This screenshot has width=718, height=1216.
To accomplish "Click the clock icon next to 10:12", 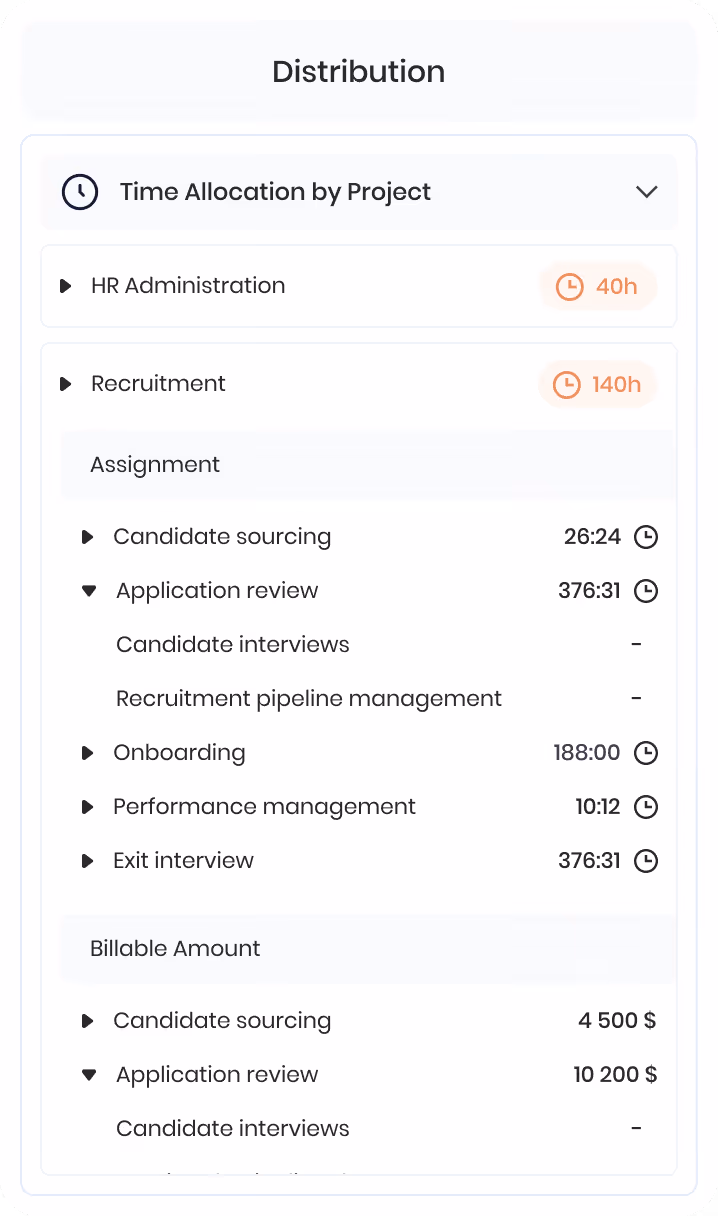I will click(647, 808).
